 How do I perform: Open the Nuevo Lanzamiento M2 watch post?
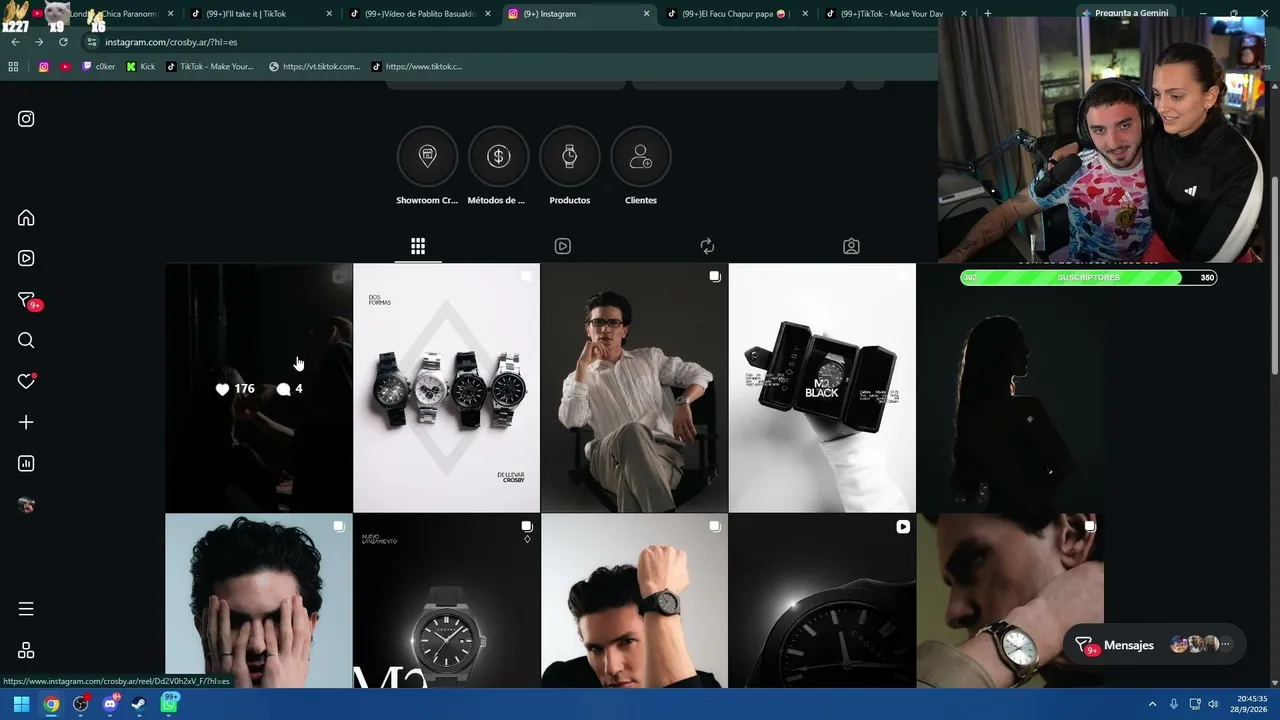point(446,601)
